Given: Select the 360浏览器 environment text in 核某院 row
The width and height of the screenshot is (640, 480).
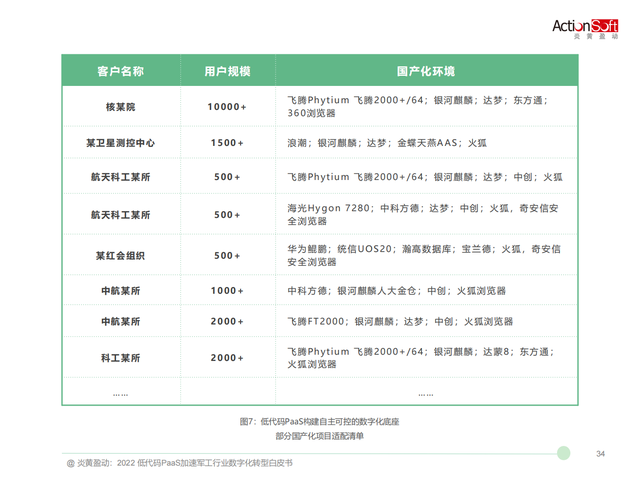Looking at the screenshot, I should [x=311, y=113].
